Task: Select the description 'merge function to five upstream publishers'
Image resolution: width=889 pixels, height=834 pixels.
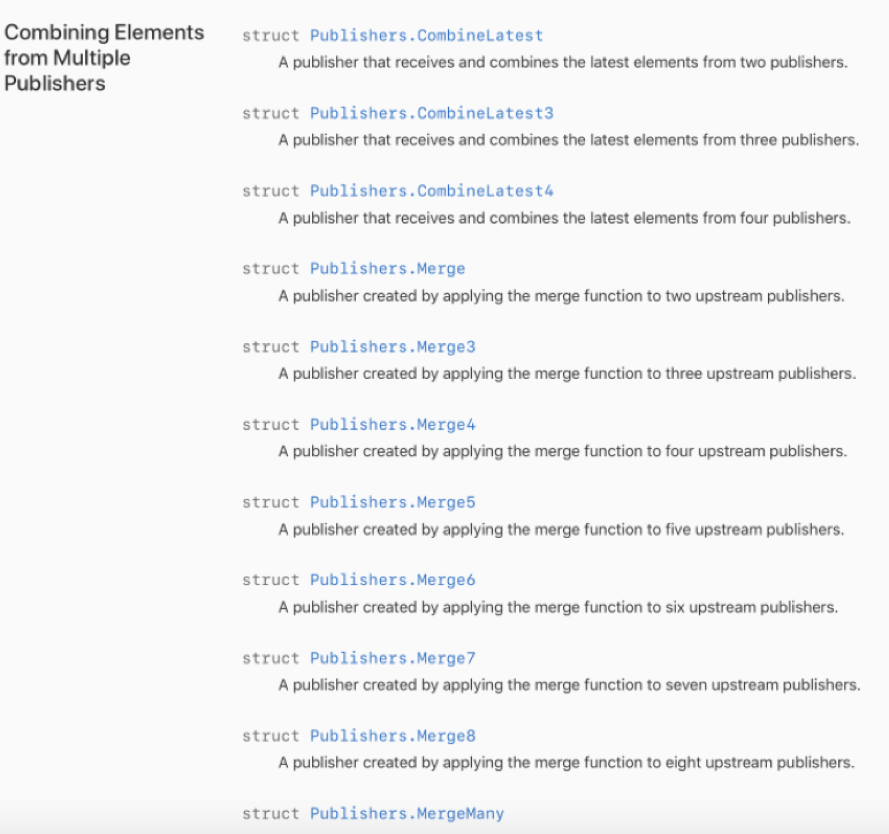Action: coord(561,530)
